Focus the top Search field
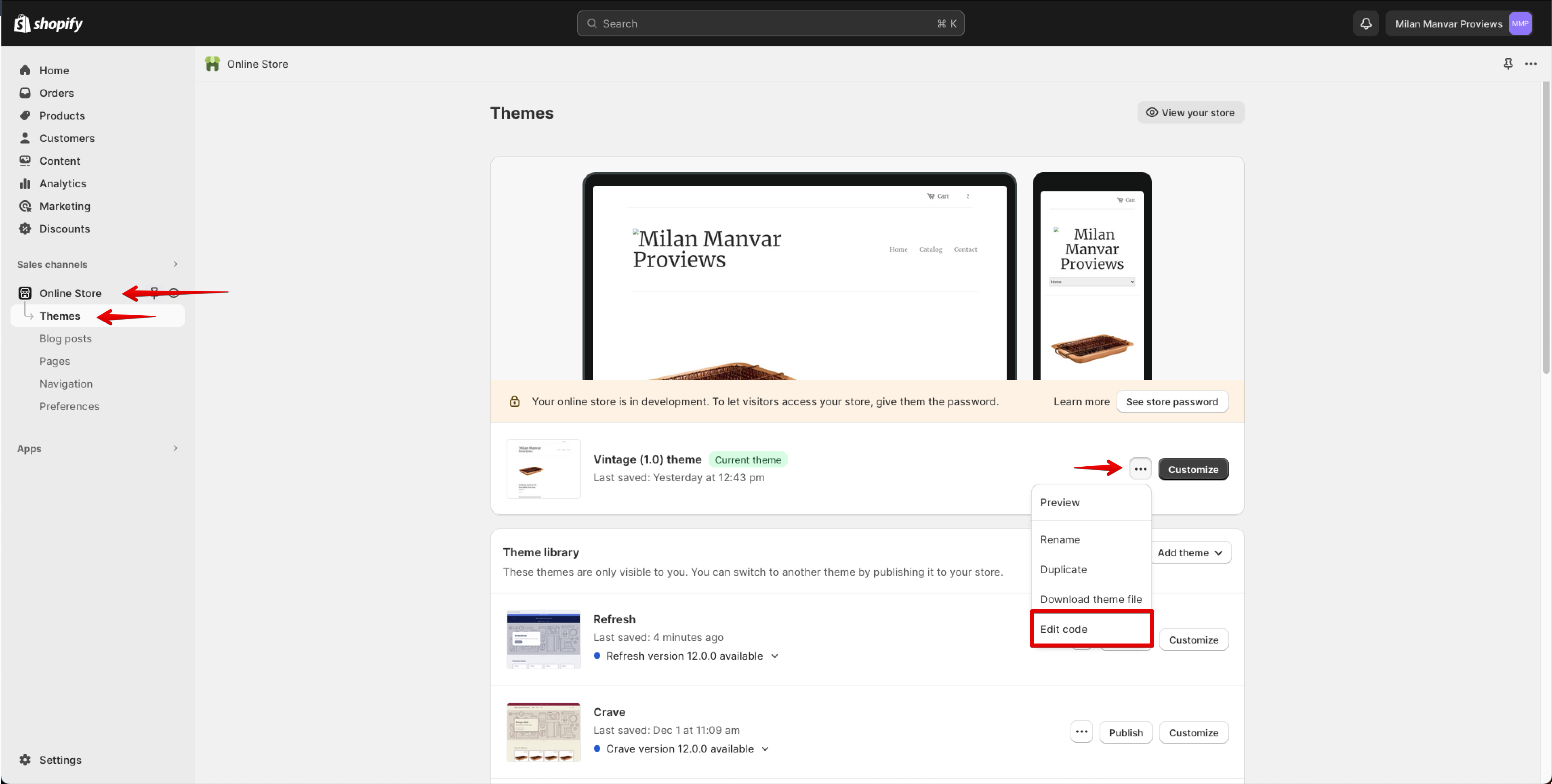This screenshot has width=1552, height=784. [x=770, y=23]
